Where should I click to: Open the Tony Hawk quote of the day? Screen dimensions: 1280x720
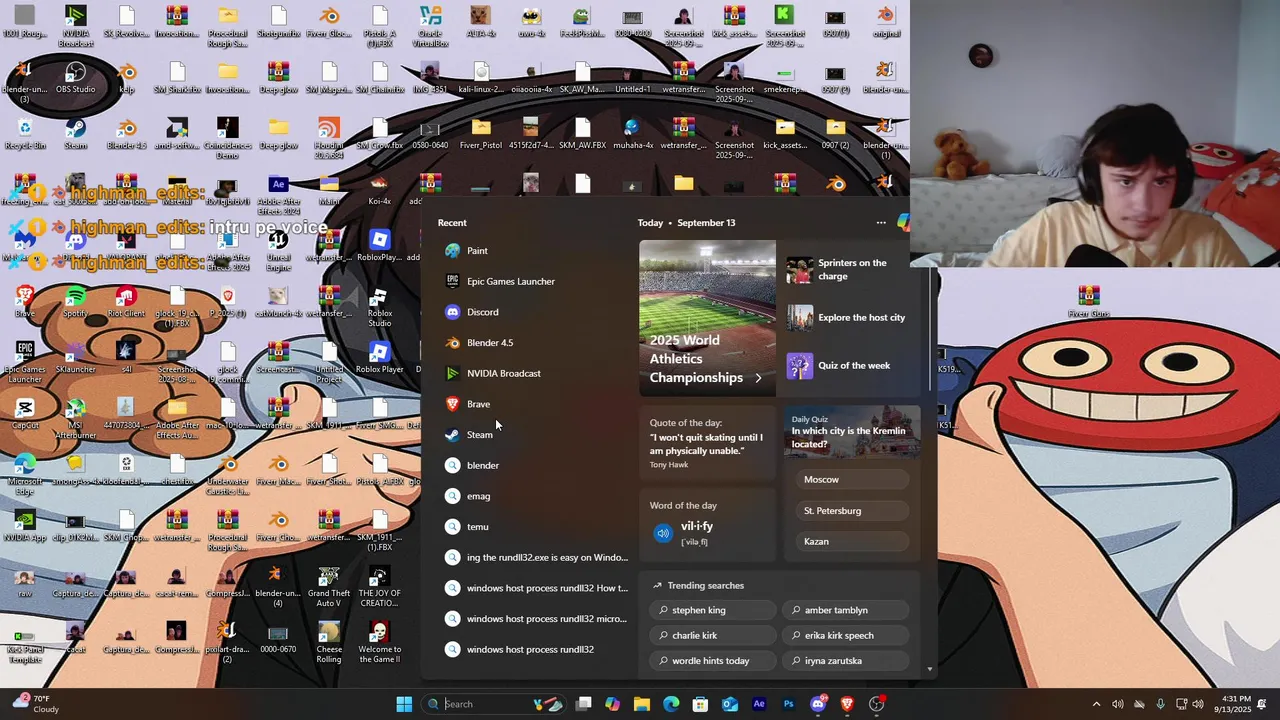(707, 443)
